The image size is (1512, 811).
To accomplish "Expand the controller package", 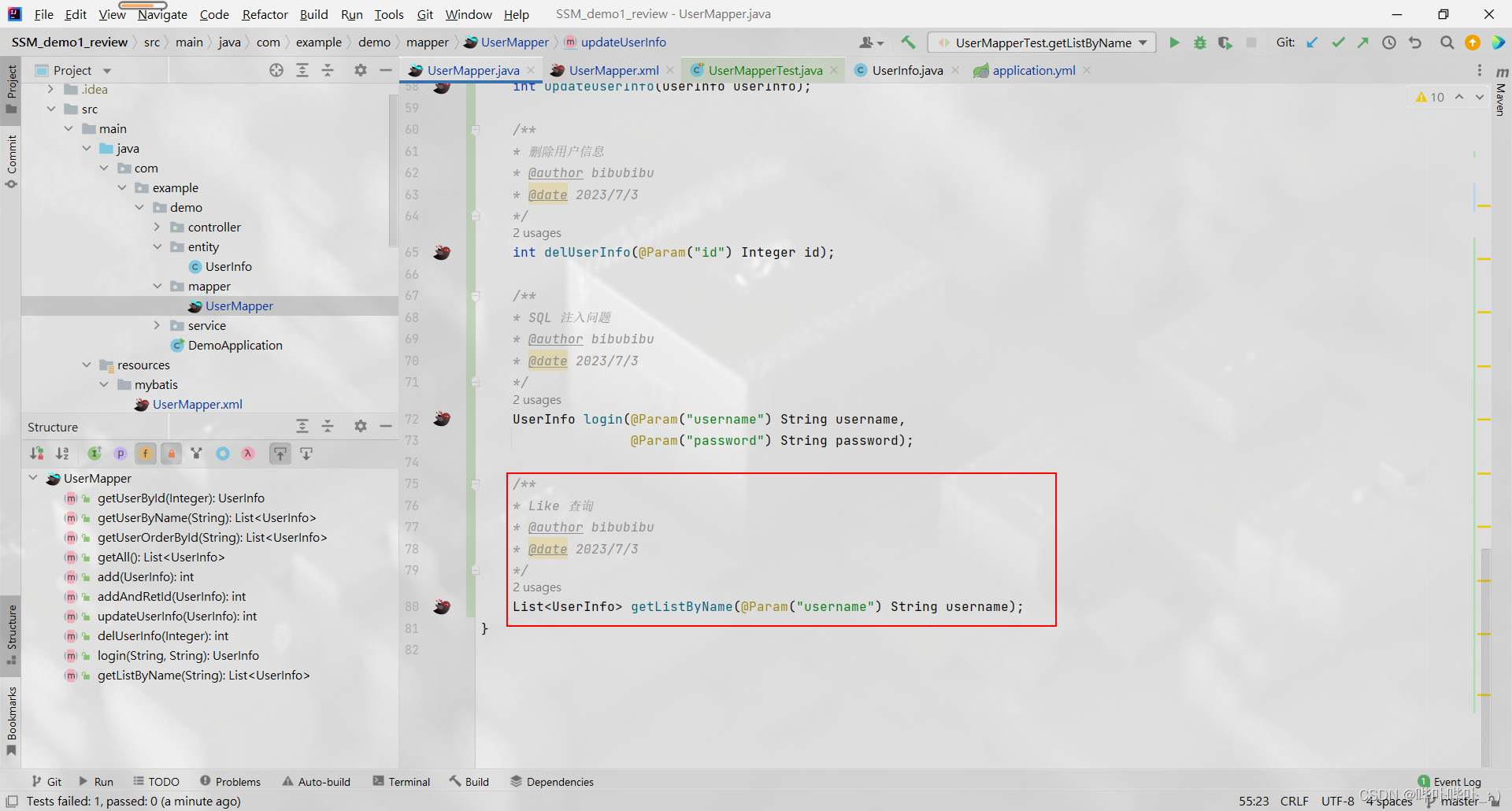I will coord(157,227).
